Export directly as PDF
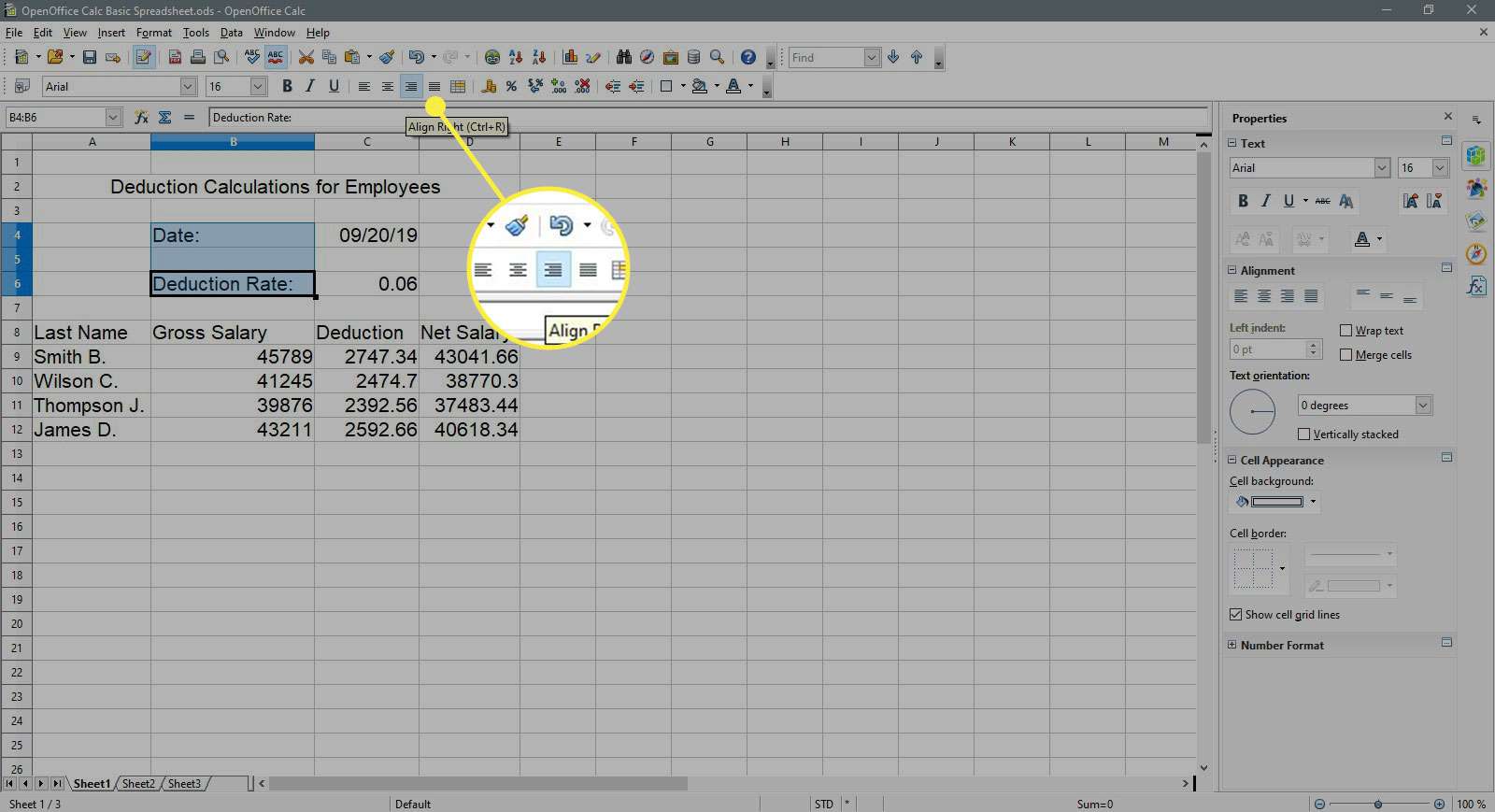1495x812 pixels. [x=175, y=57]
